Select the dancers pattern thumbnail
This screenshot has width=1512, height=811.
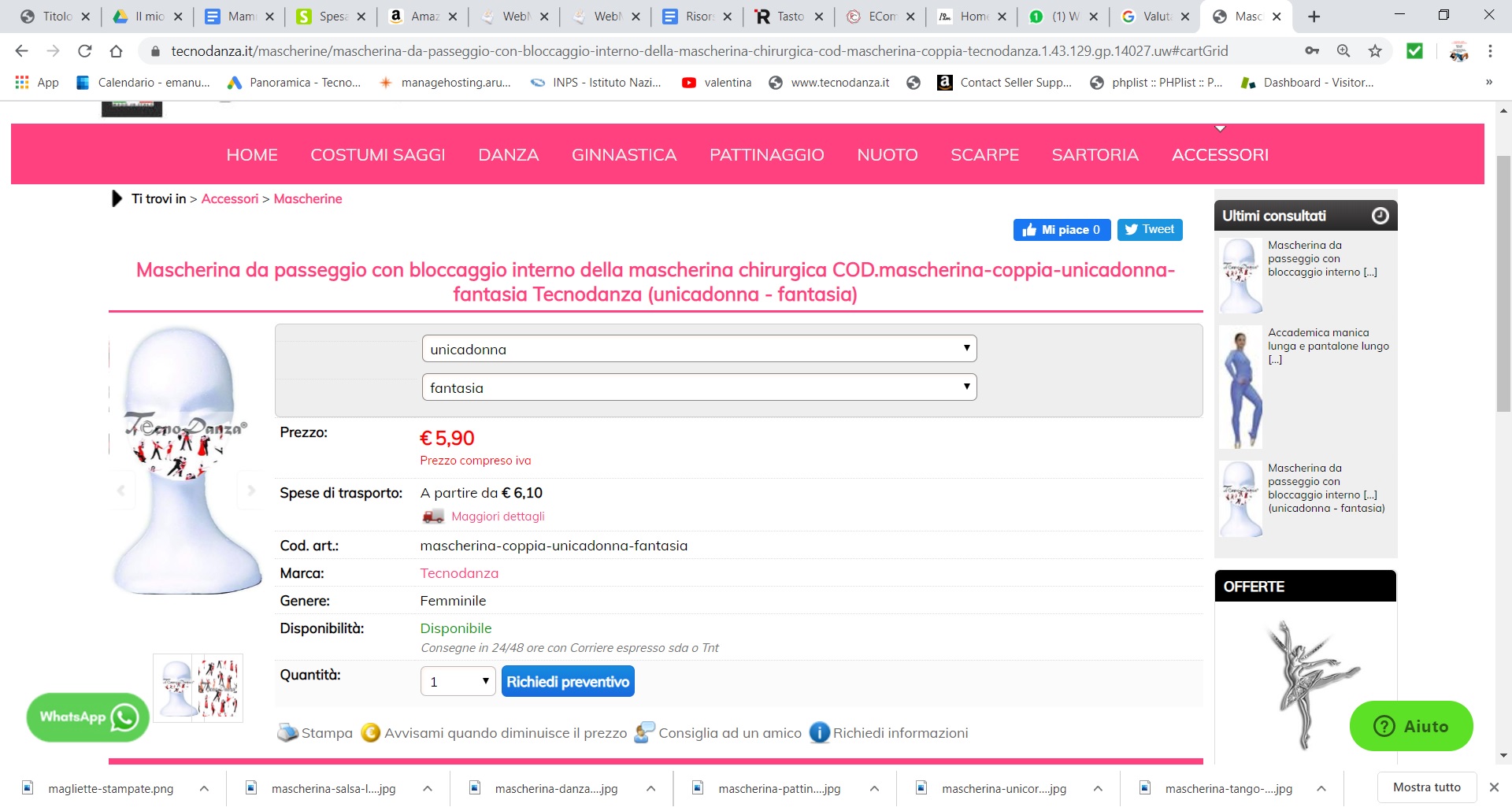coord(220,687)
